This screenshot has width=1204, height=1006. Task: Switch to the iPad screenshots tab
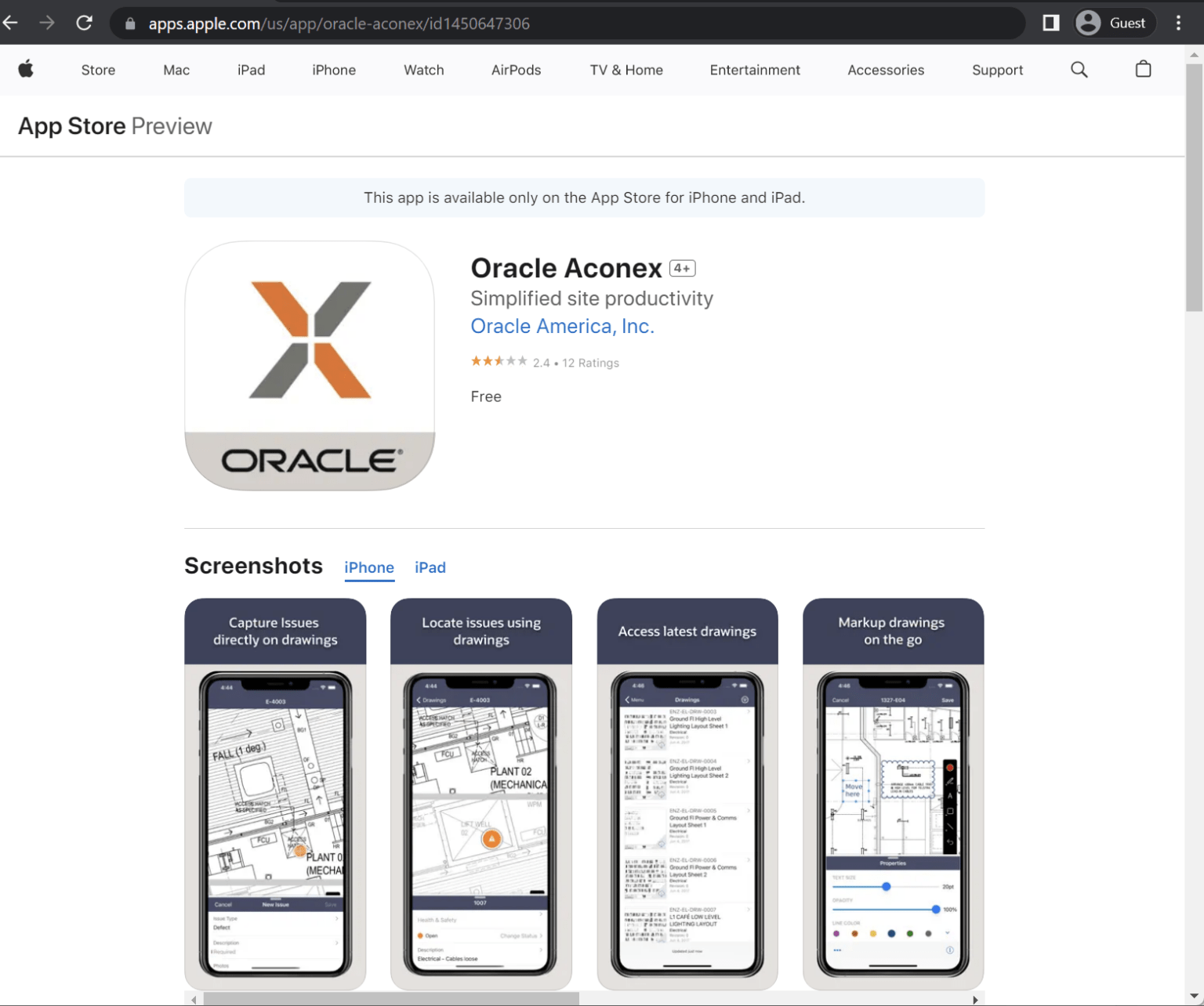430,567
